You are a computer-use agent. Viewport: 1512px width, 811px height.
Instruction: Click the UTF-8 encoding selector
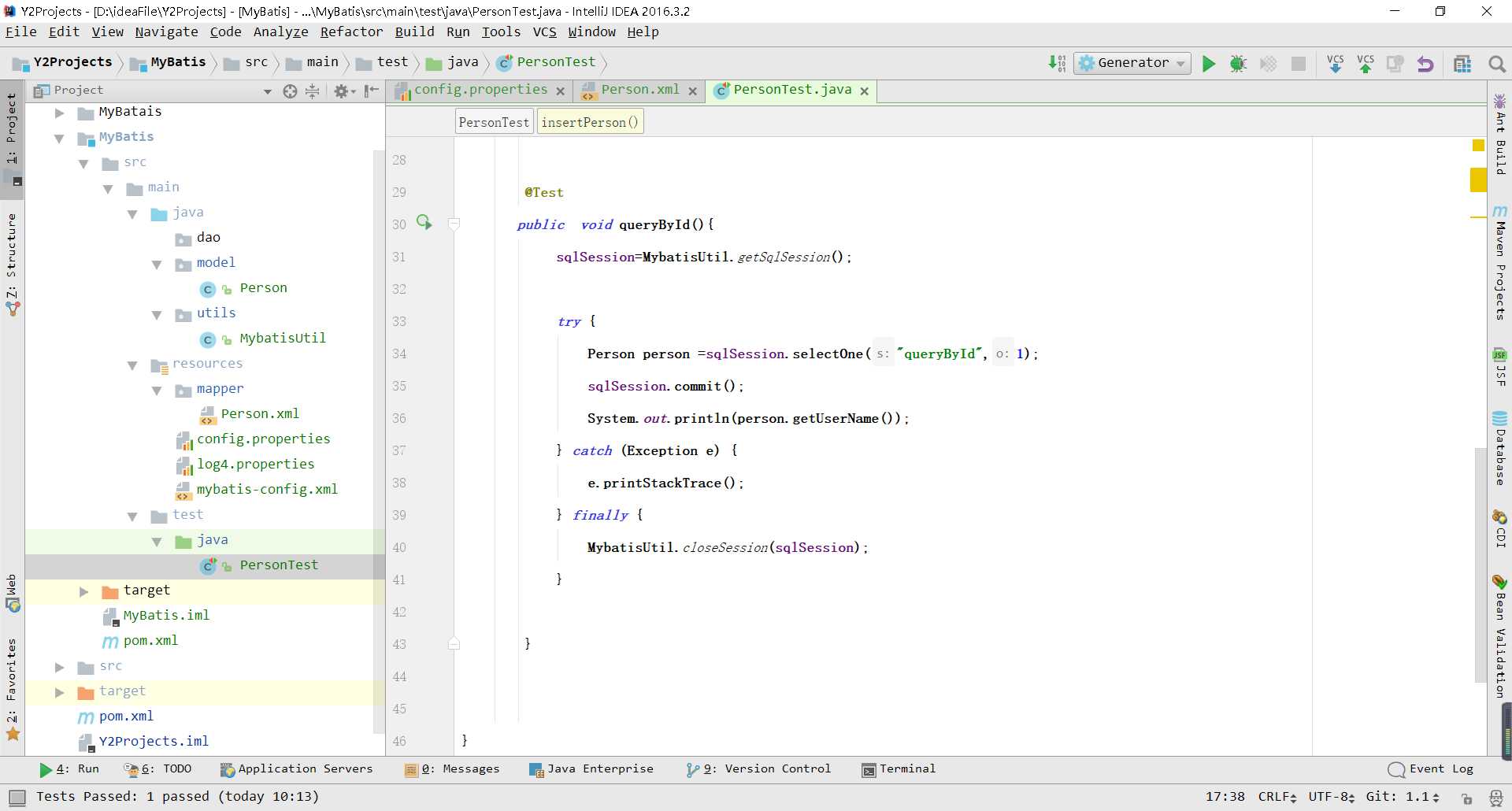click(1331, 797)
